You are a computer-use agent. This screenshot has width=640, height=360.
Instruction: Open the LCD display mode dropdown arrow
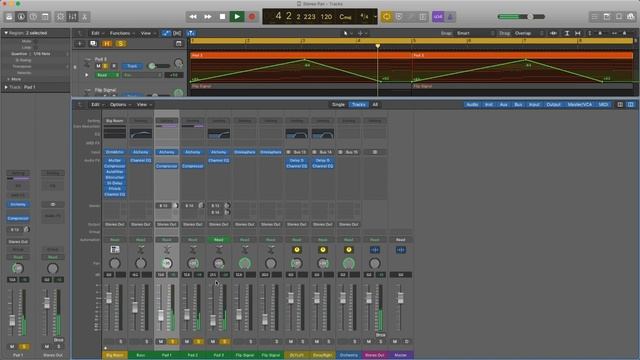(x=375, y=17)
